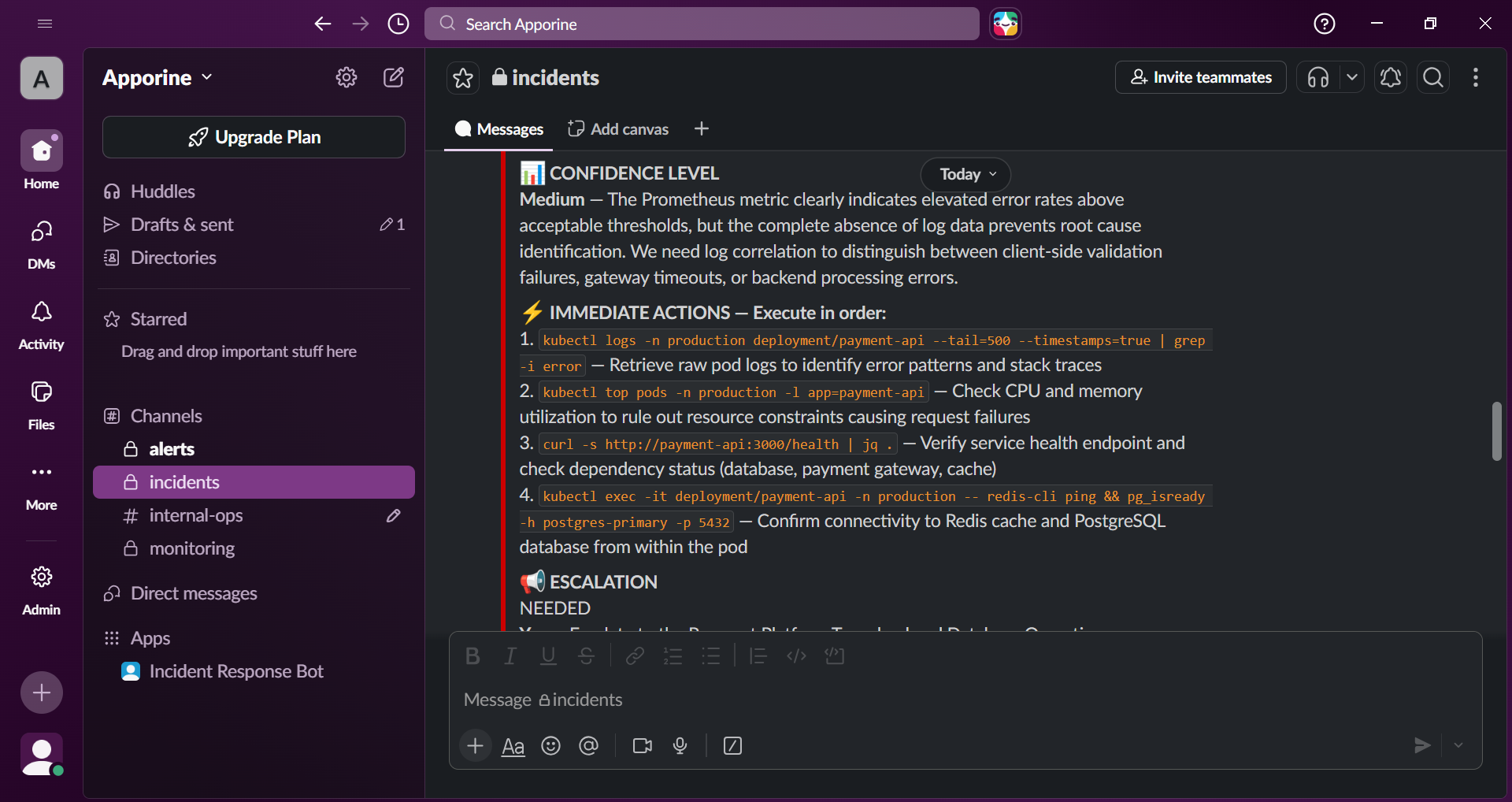Record a video clip in the composer
This screenshot has width=1512, height=802.
click(642, 745)
